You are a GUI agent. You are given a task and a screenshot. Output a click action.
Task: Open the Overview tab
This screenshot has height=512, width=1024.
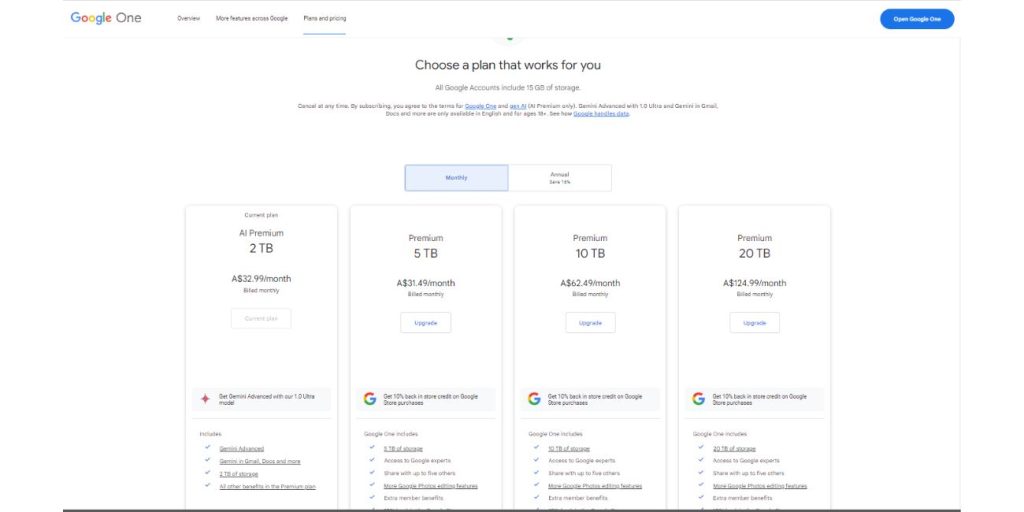188,19
